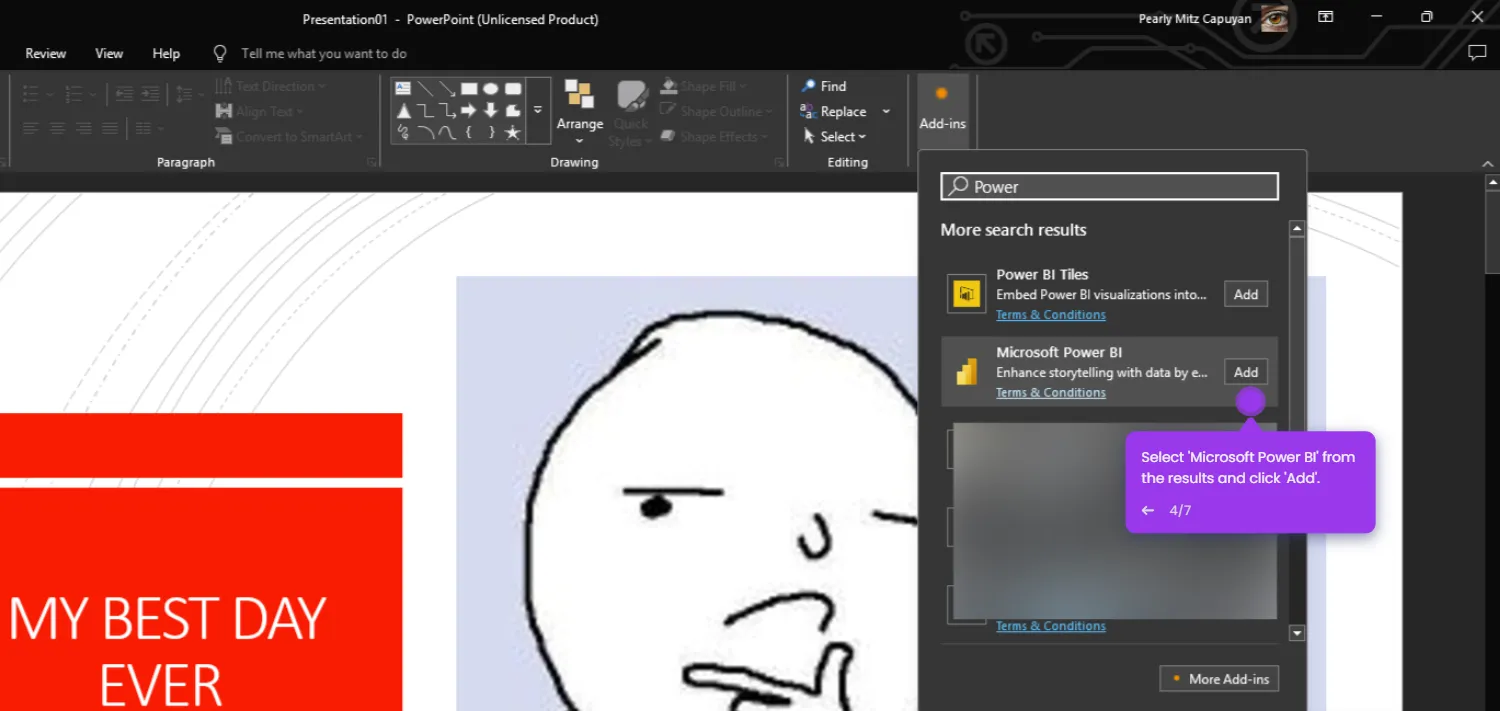Viewport: 1500px width, 711px height.
Task: Toggle Align Right paragraph alignment
Action: 83,128
